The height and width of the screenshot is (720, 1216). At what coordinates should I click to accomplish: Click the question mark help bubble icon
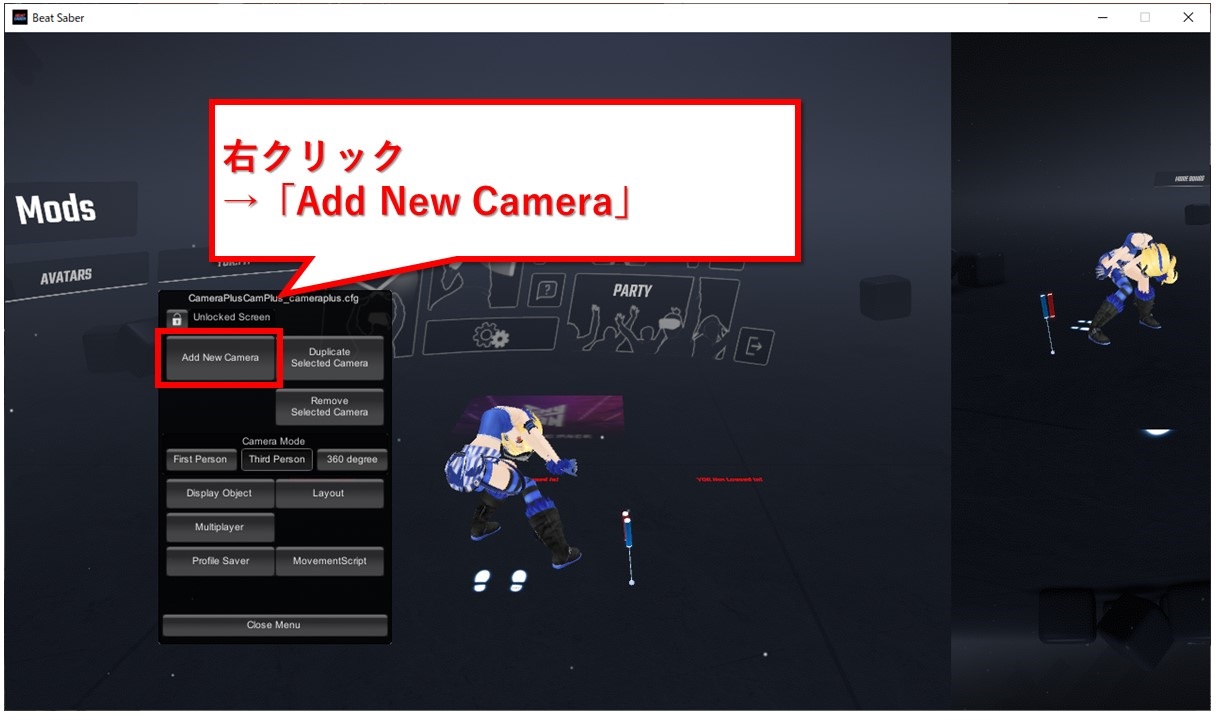click(545, 289)
